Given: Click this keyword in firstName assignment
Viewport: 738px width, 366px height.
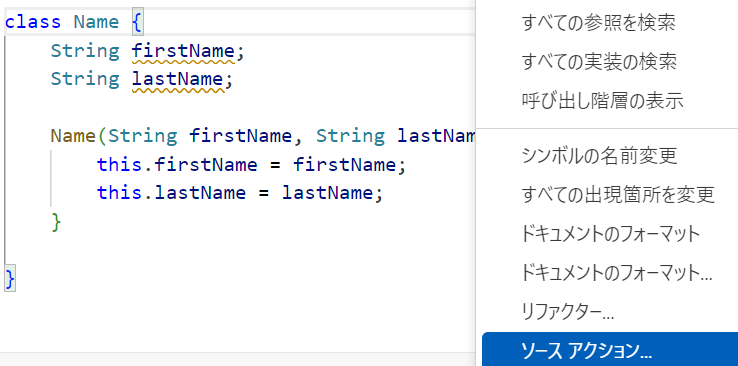Looking at the screenshot, I should (120, 165).
